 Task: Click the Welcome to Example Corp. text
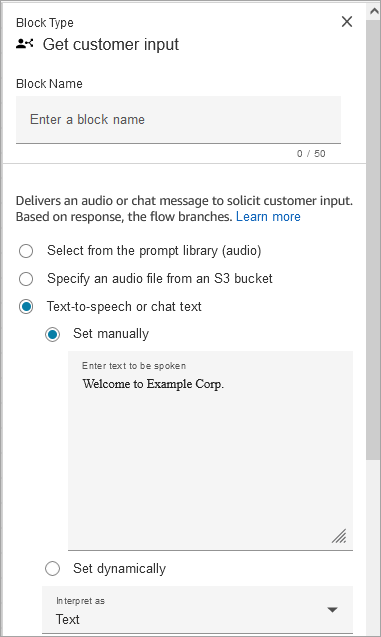(153, 384)
